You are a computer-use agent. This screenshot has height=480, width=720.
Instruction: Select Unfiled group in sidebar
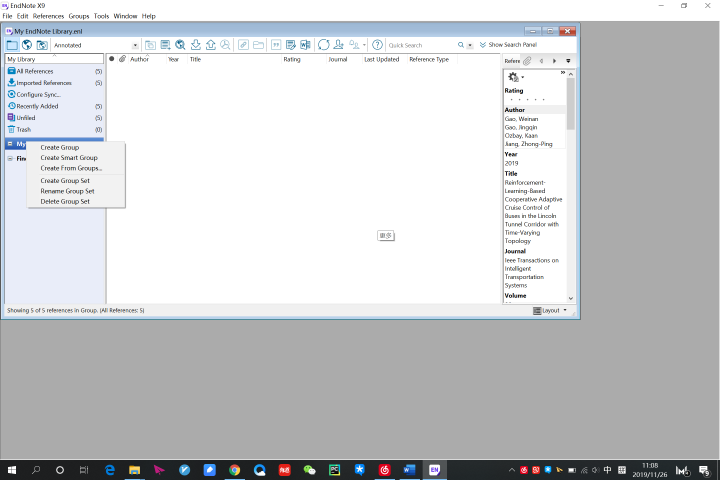(x=55, y=118)
